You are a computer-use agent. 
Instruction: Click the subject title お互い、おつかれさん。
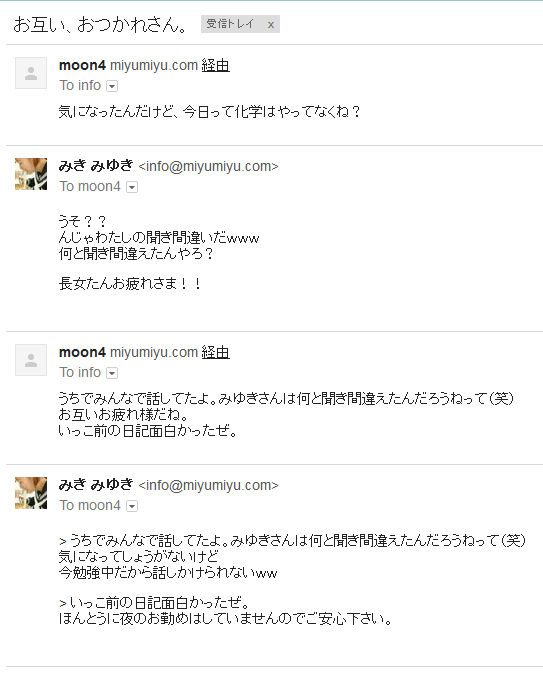(x=100, y=25)
